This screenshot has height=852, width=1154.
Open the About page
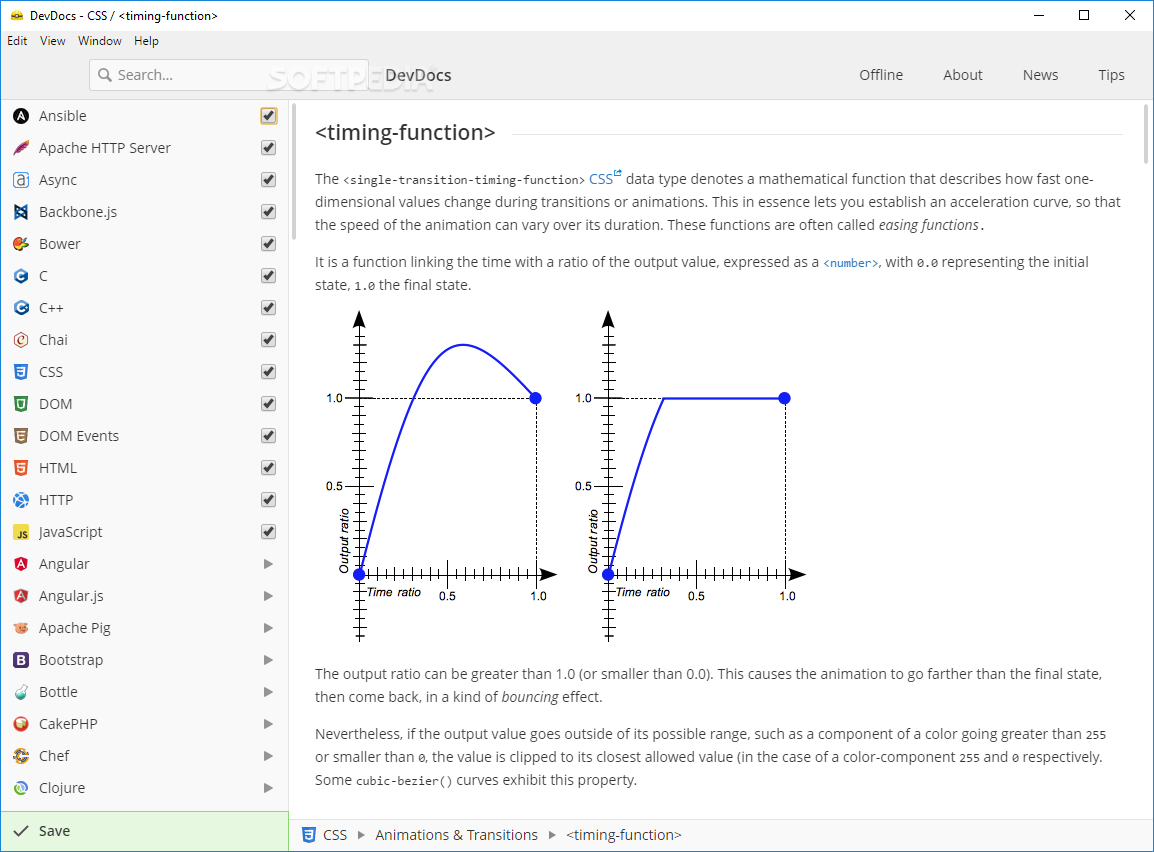tap(963, 75)
